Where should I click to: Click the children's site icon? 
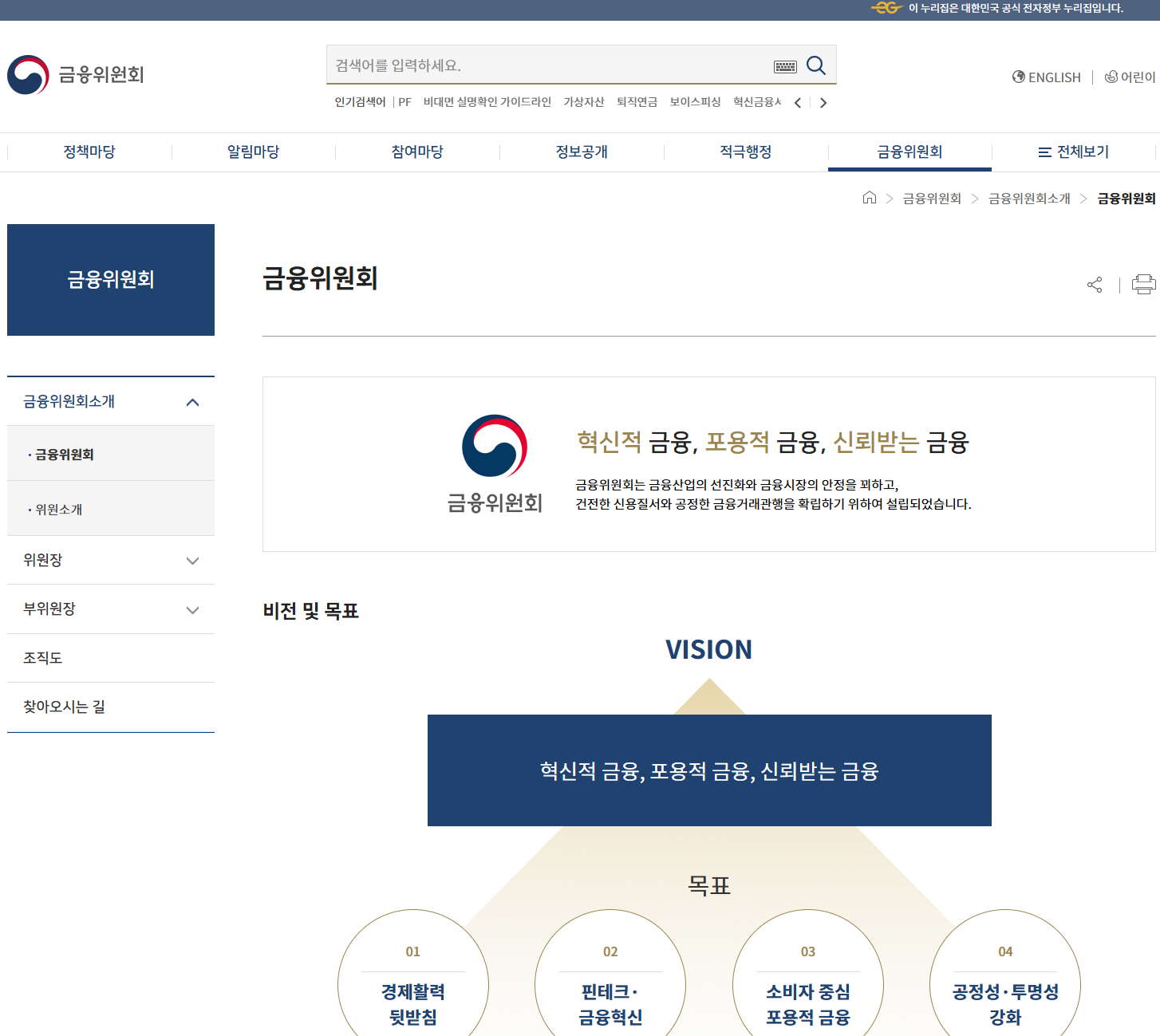point(1111,77)
